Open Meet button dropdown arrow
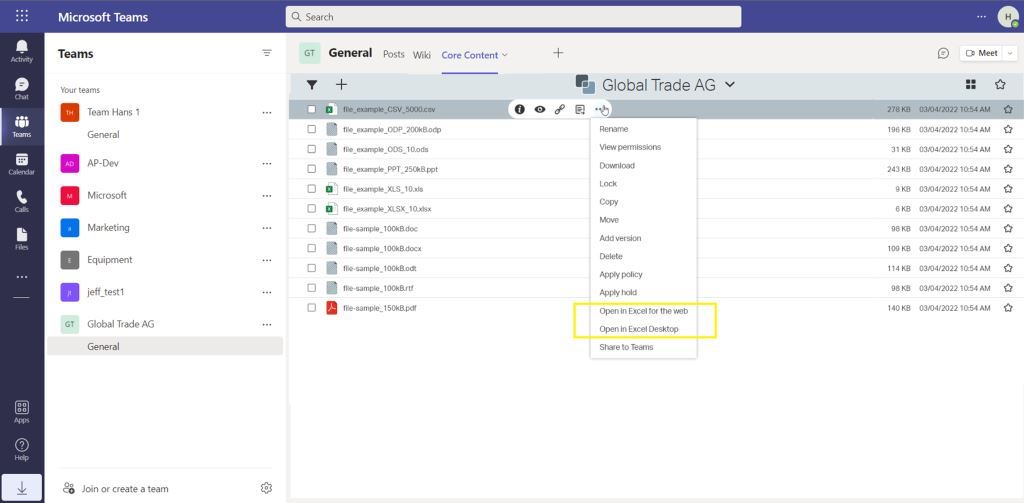 pyautogui.click(x=1012, y=54)
